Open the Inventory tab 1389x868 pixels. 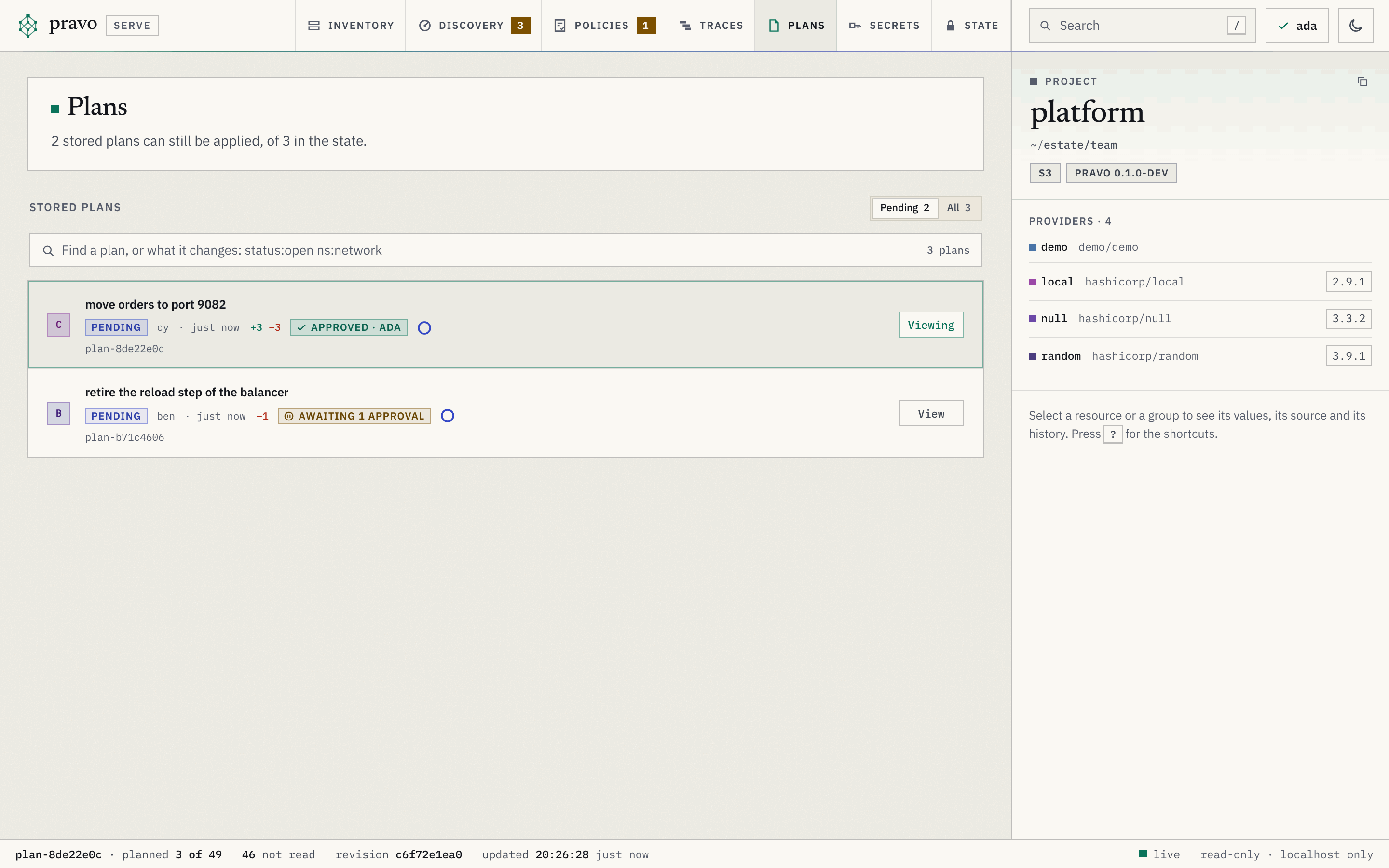[x=351, y=25]
